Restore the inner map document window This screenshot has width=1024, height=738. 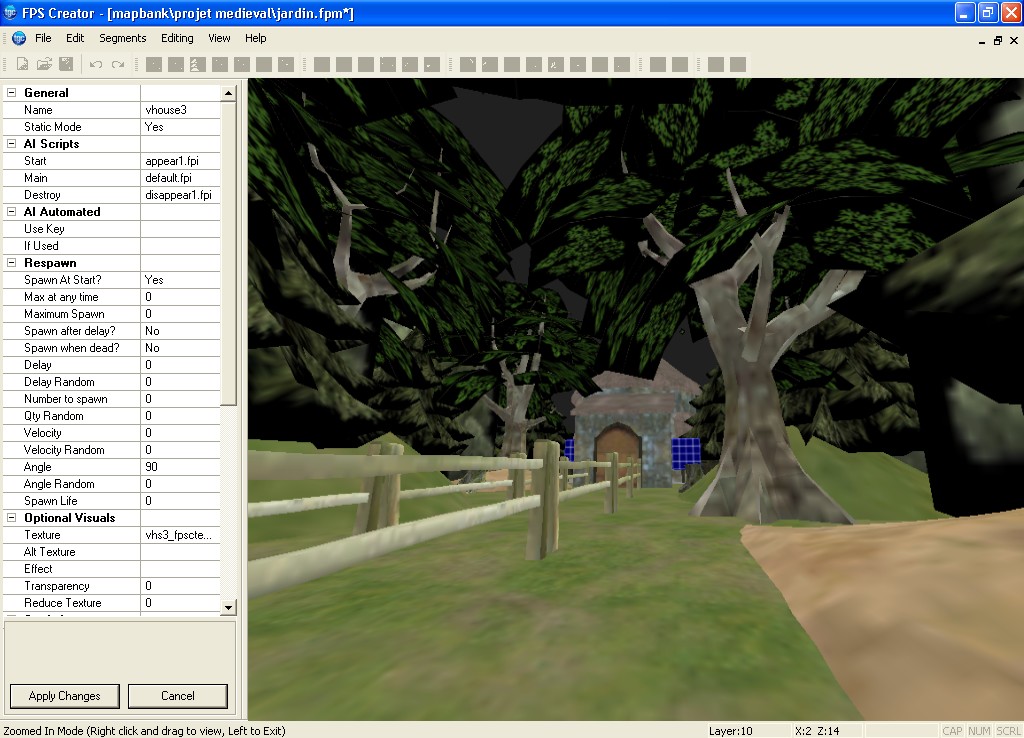click(x=998, y=40)
